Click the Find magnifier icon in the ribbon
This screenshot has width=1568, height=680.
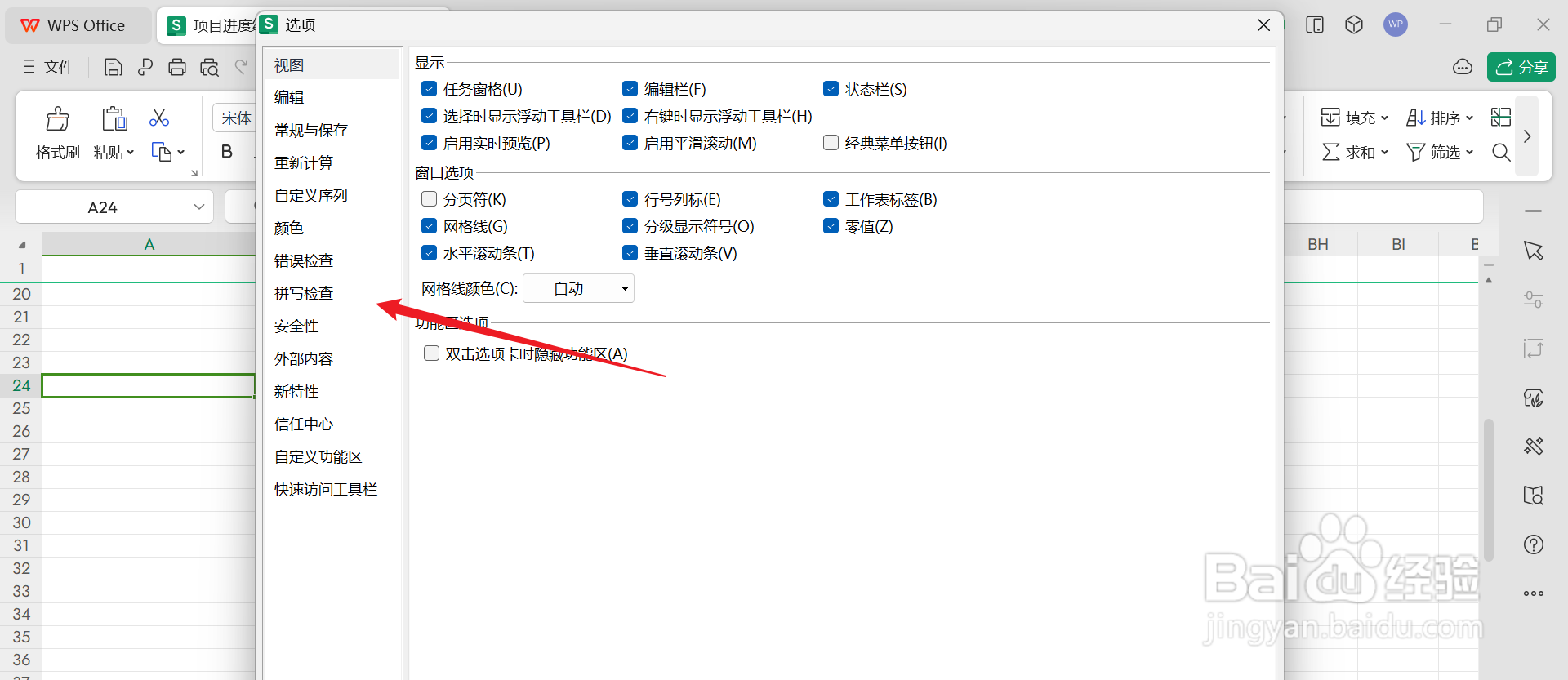(1501, 152)
